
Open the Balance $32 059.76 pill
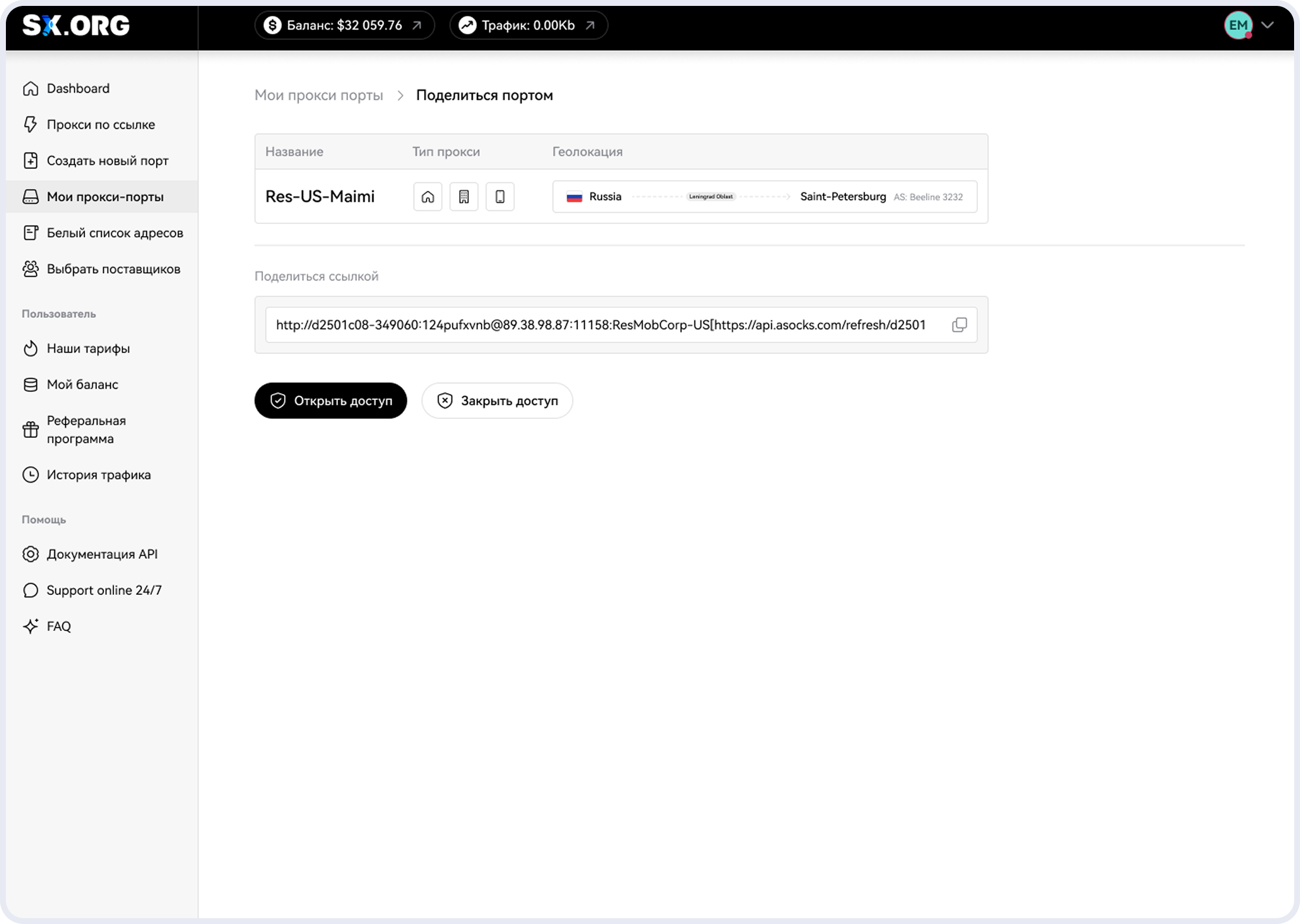click(344, 25)
